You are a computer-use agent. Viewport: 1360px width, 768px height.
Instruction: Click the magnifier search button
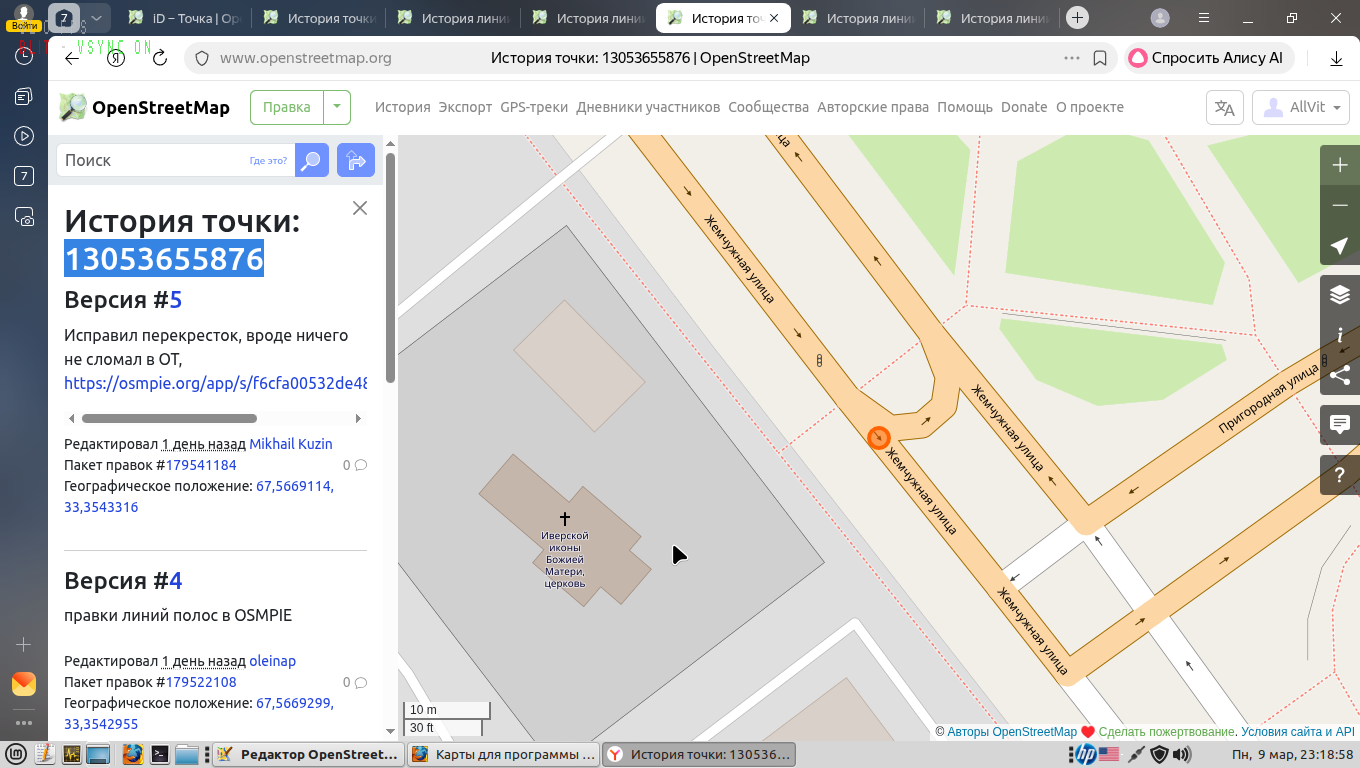coord(312,160)
